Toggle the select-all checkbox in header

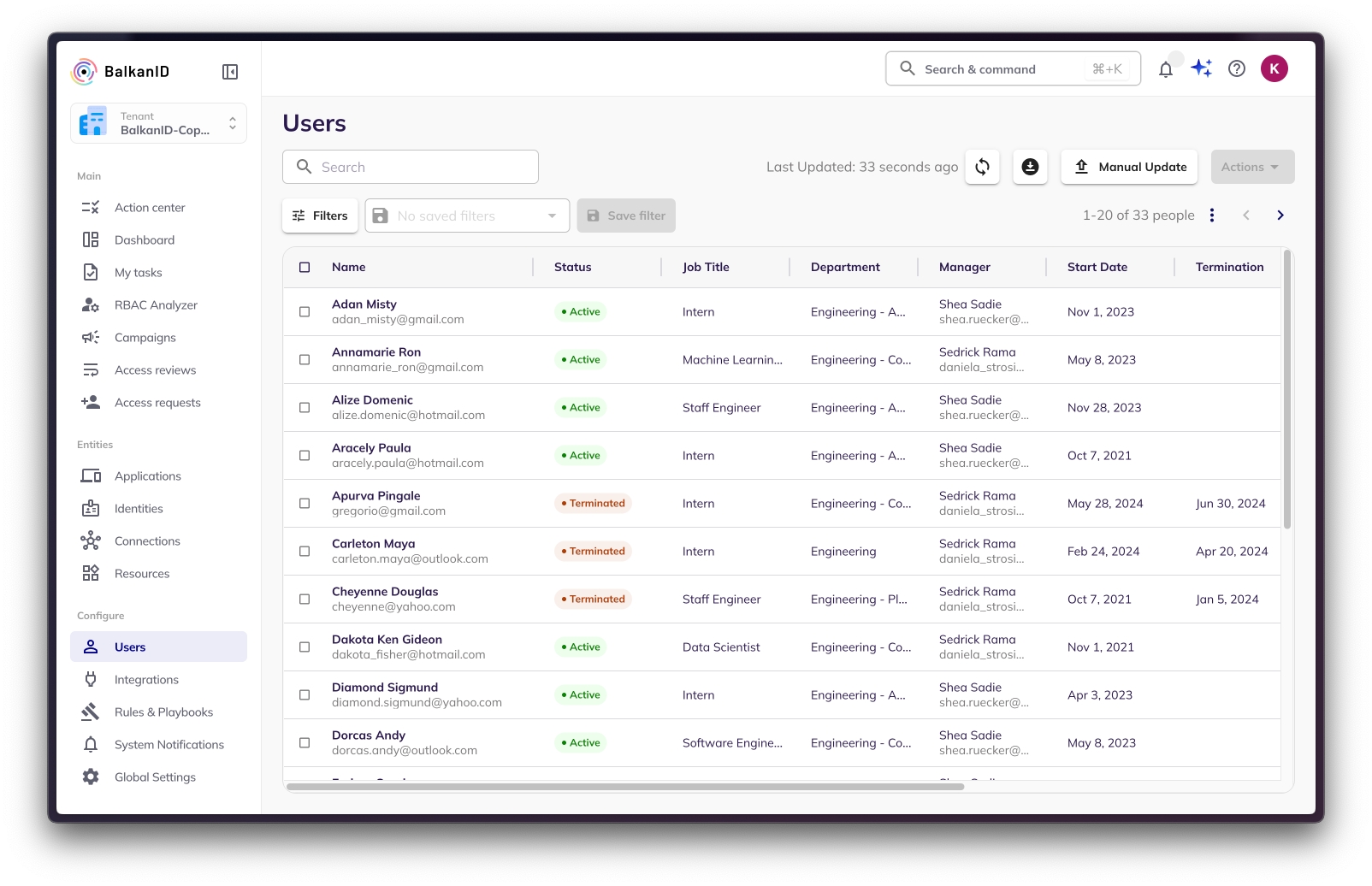tap(305, 267)
